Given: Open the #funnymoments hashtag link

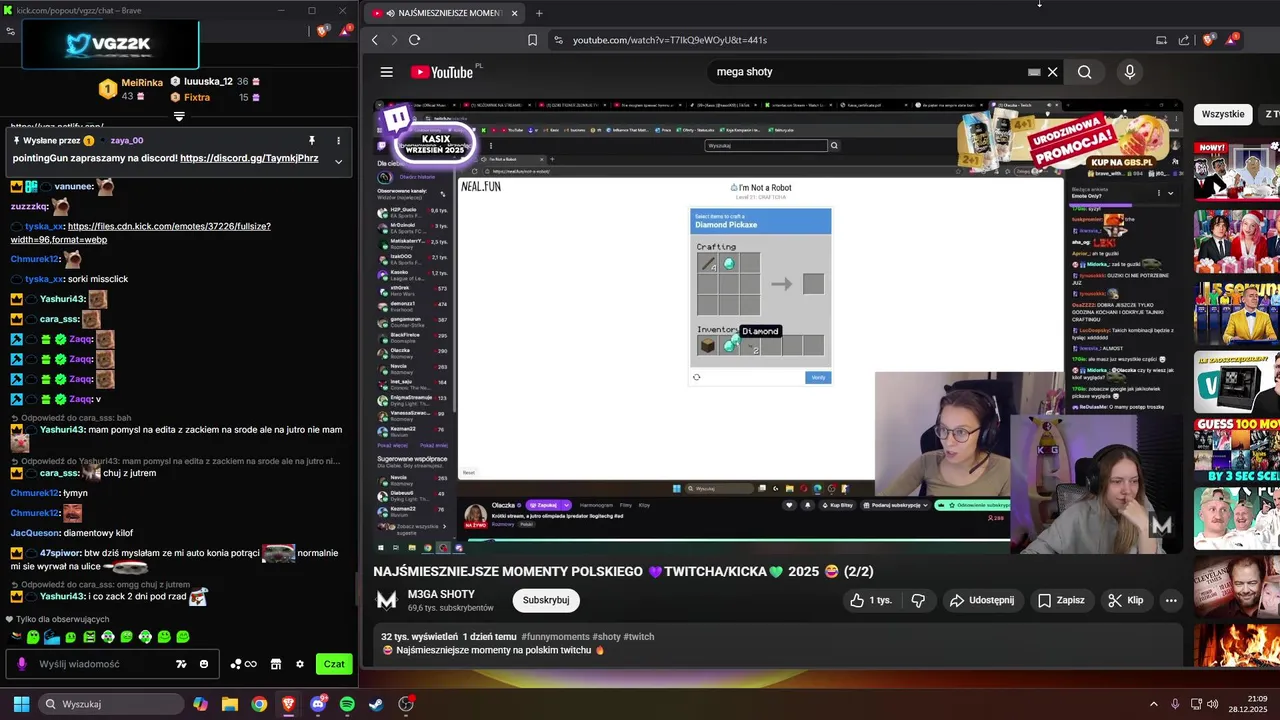Looking at the screenshot, I should pyautogui.click(x=556, y=636).
